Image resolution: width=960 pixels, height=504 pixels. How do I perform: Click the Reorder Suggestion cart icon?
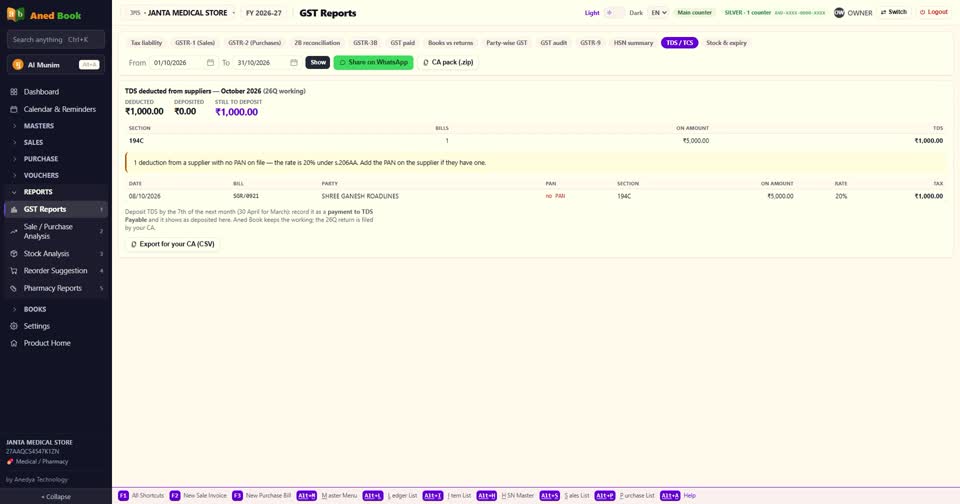pyautogui.click(x=13, y=271)
